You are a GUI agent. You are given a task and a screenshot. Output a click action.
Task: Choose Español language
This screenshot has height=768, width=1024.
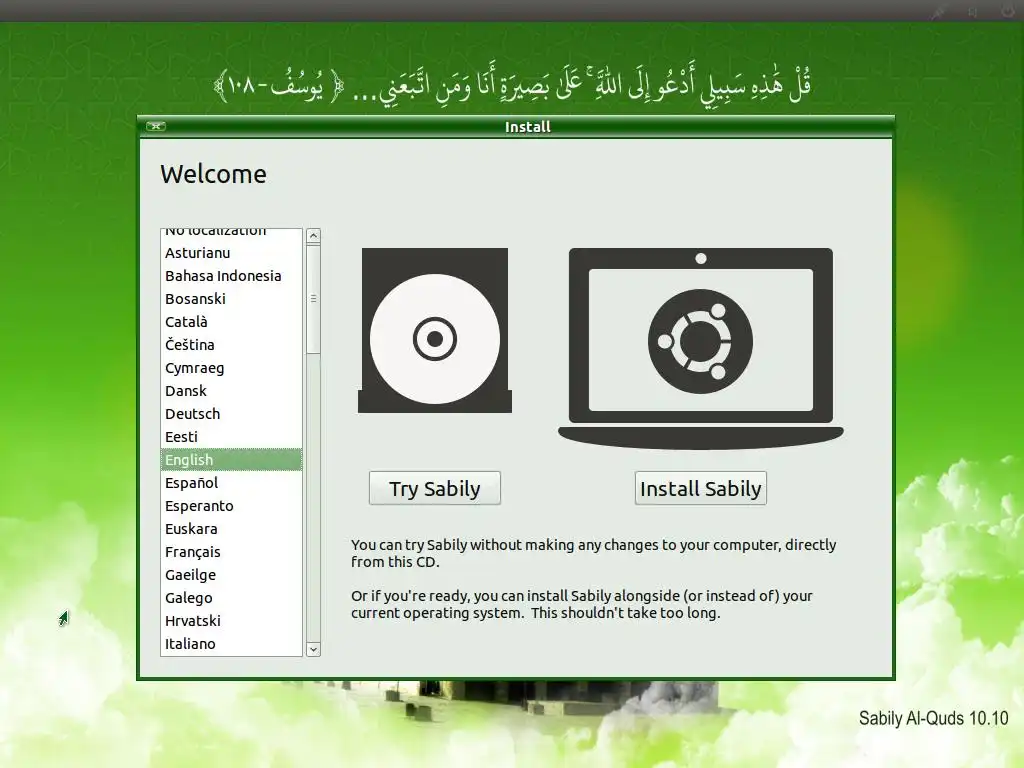[x=231, y=483]
